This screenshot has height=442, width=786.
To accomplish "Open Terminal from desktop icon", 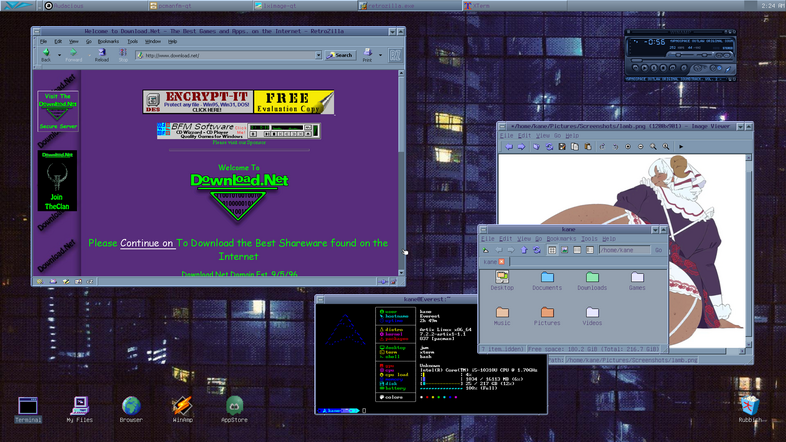I will click(28, 409).
